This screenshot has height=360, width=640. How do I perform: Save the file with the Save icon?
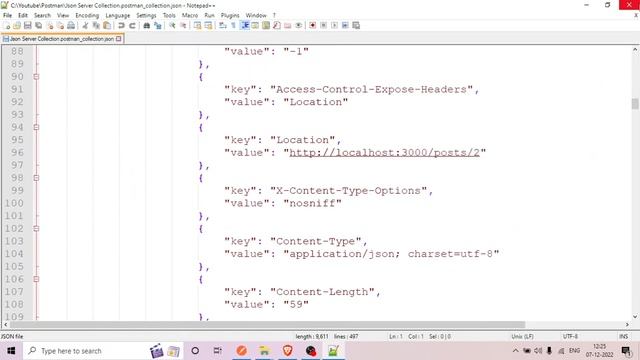click(28, 25)
